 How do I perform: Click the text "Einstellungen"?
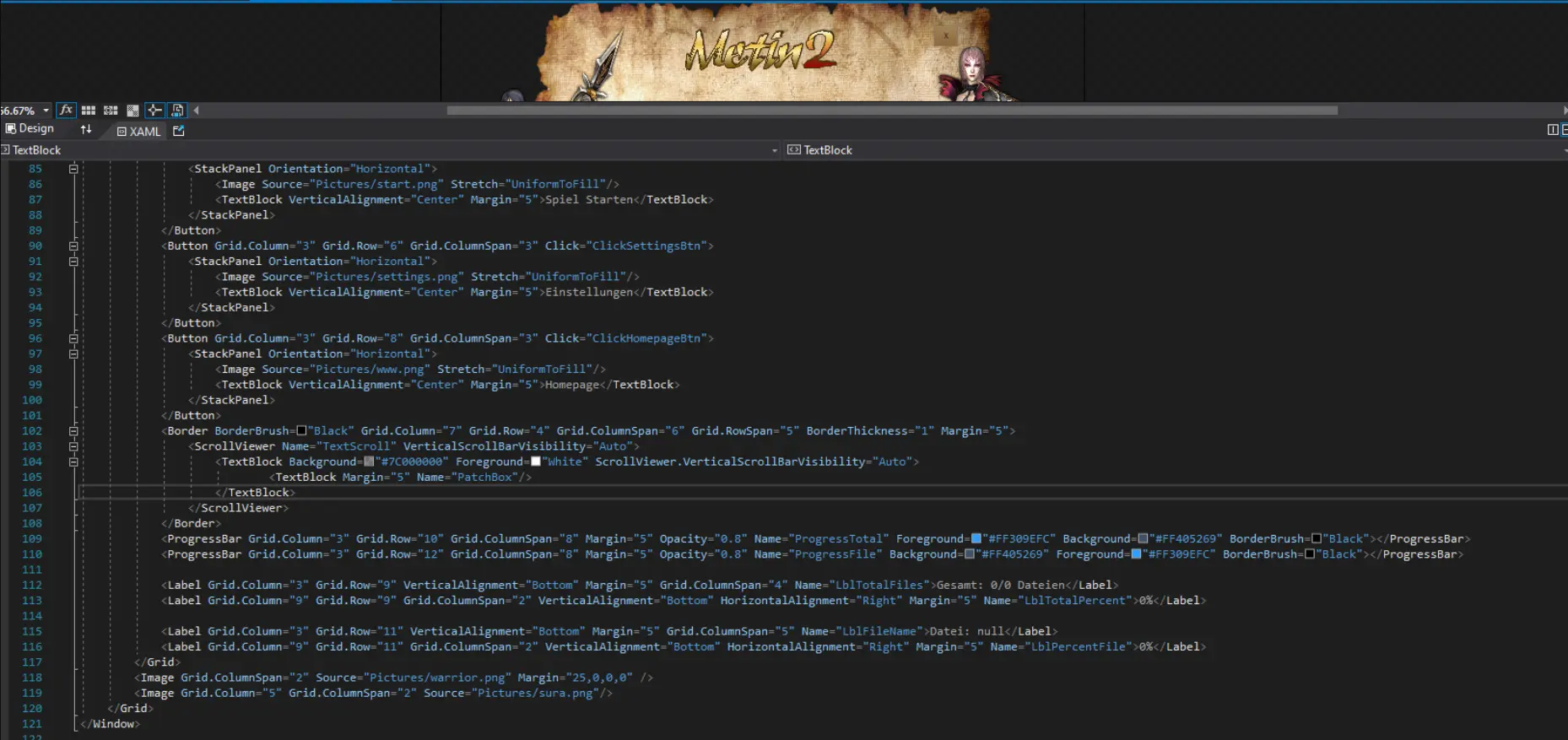589,293
